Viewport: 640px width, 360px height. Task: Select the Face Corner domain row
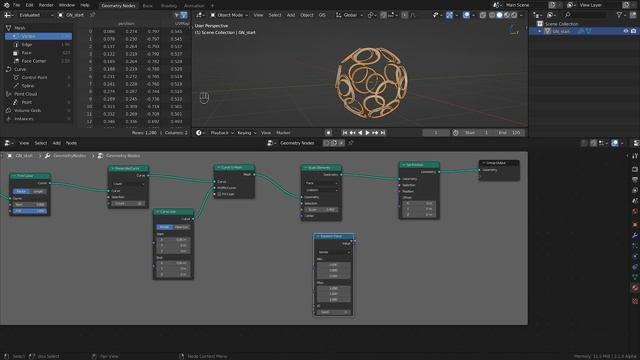[x=38, y=61]
